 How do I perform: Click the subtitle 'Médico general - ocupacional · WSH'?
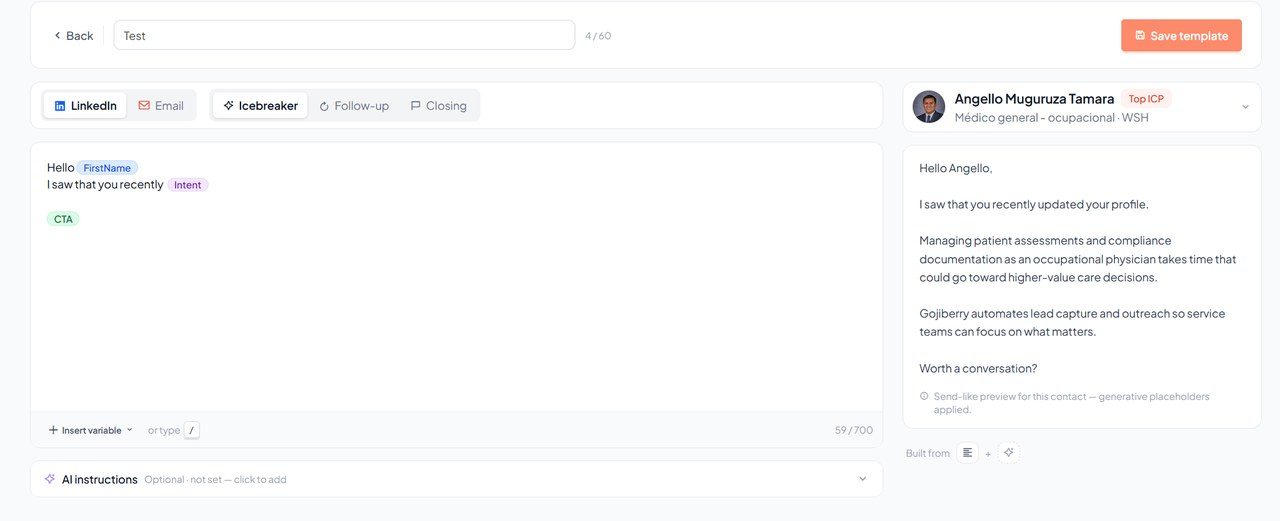(x=1052, y=118)
